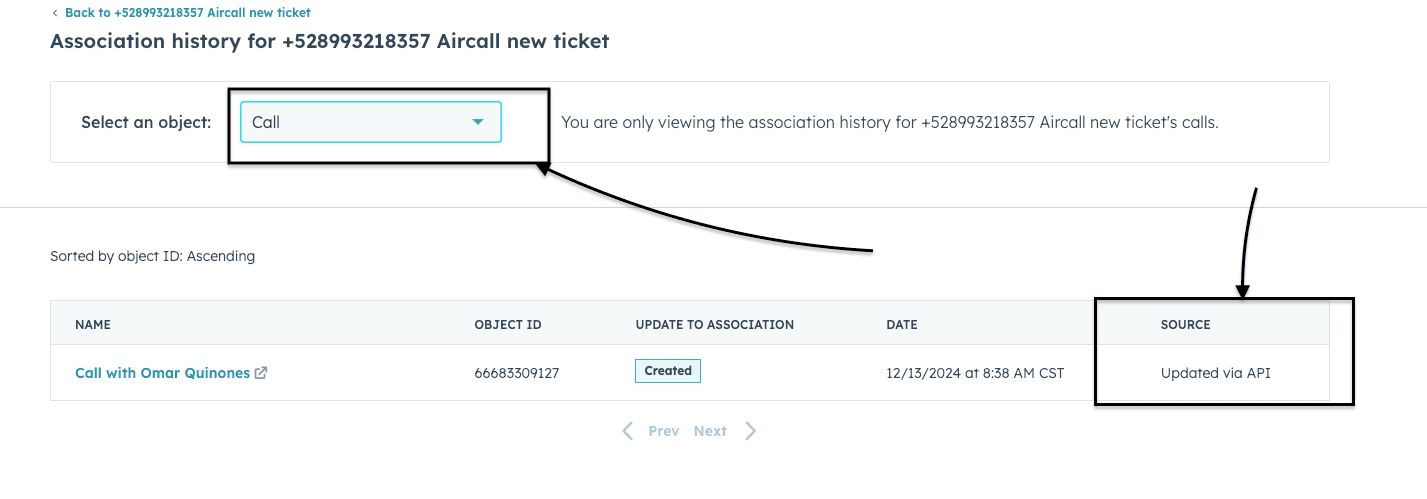Click the Prev pagination button
Screen dimensions: 1427x499
click(x=663, y=431)
